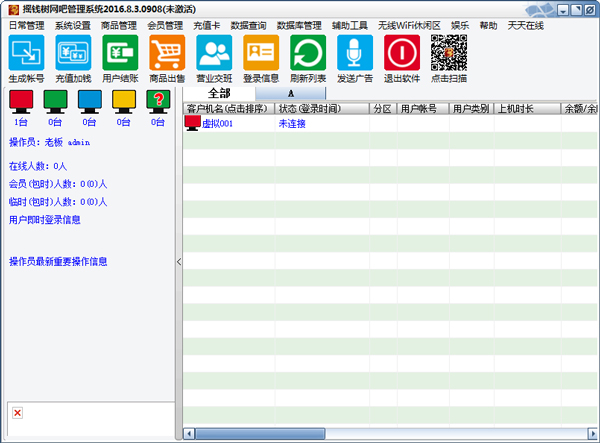Switch to the 全部 tab
Image resolution: width=600 pixels, height=443 pixels.
[x=219, y=93]
